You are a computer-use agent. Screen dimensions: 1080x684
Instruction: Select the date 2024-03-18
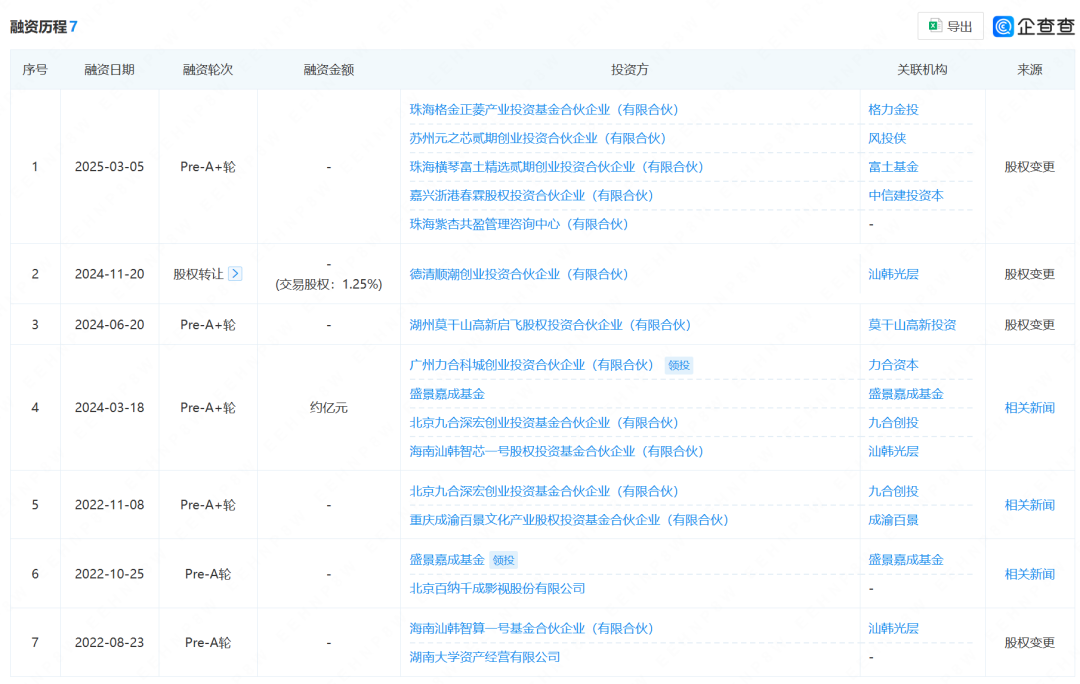click(x=110, y=408)
